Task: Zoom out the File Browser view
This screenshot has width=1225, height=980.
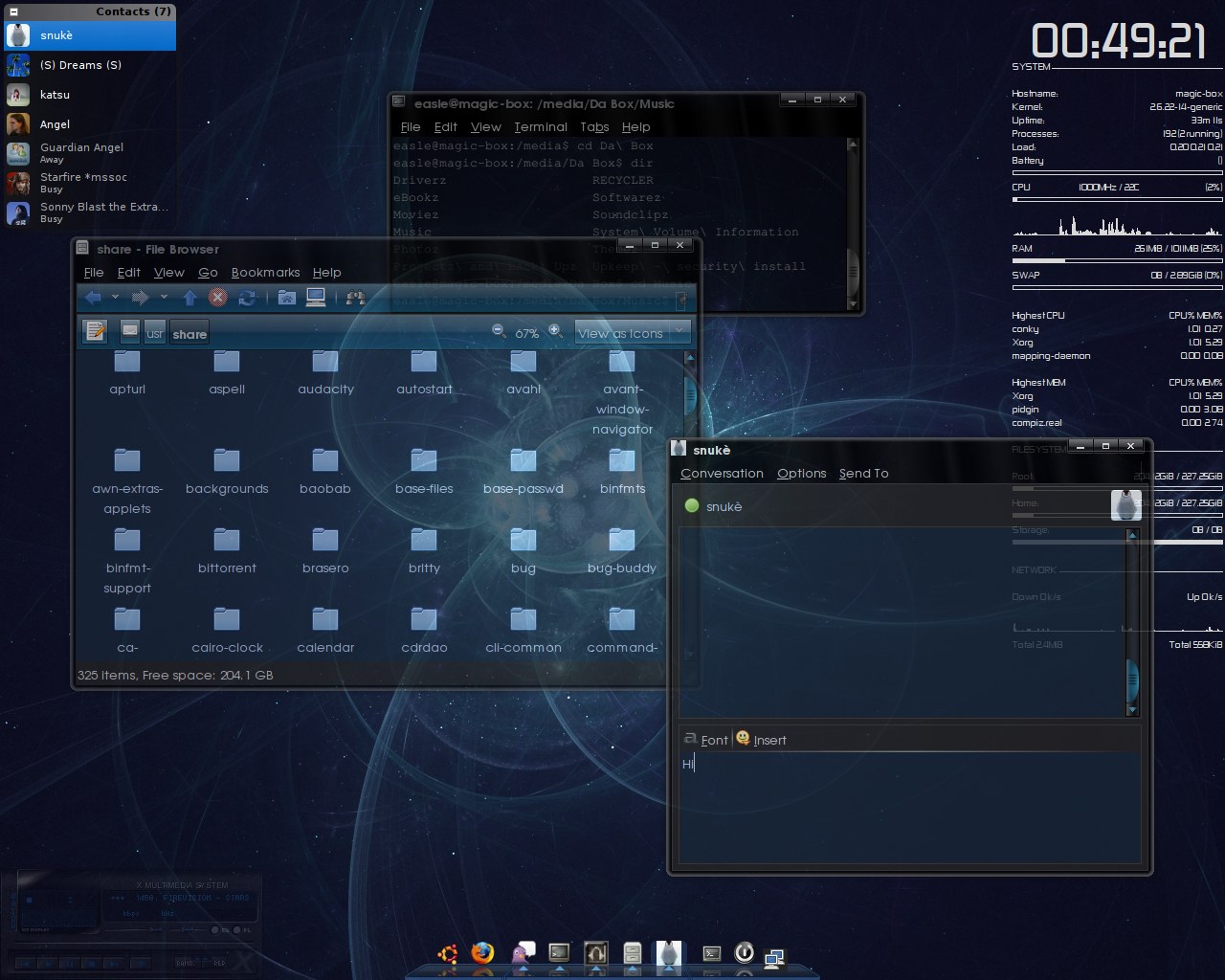Action: point(499,330)
